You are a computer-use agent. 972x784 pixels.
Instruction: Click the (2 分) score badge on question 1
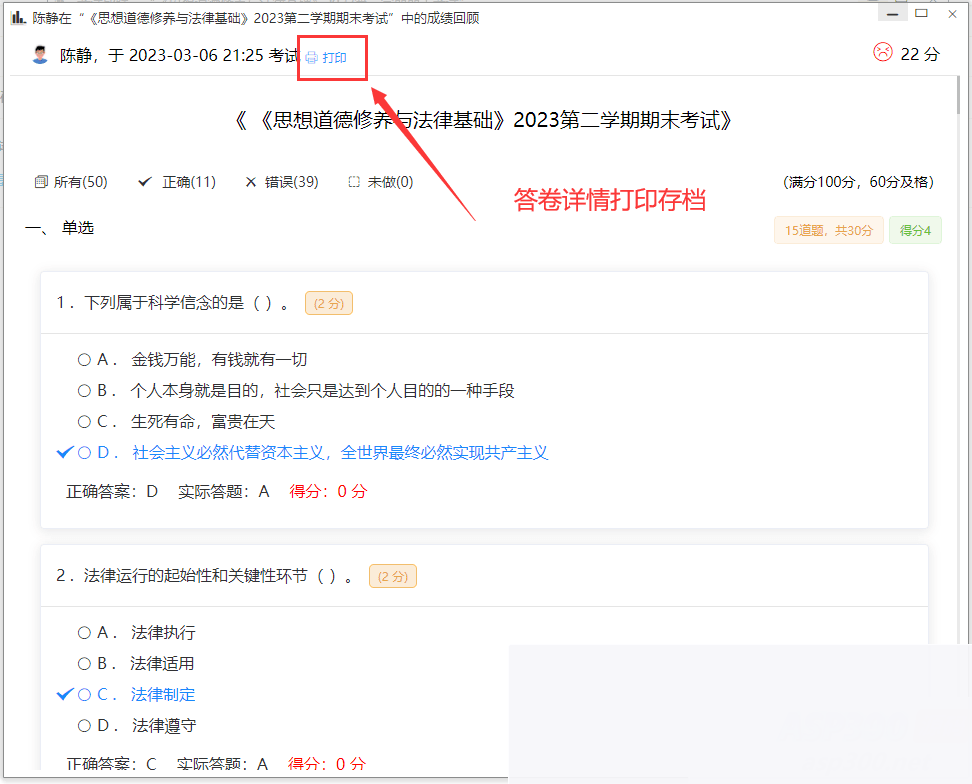point(328,303)
